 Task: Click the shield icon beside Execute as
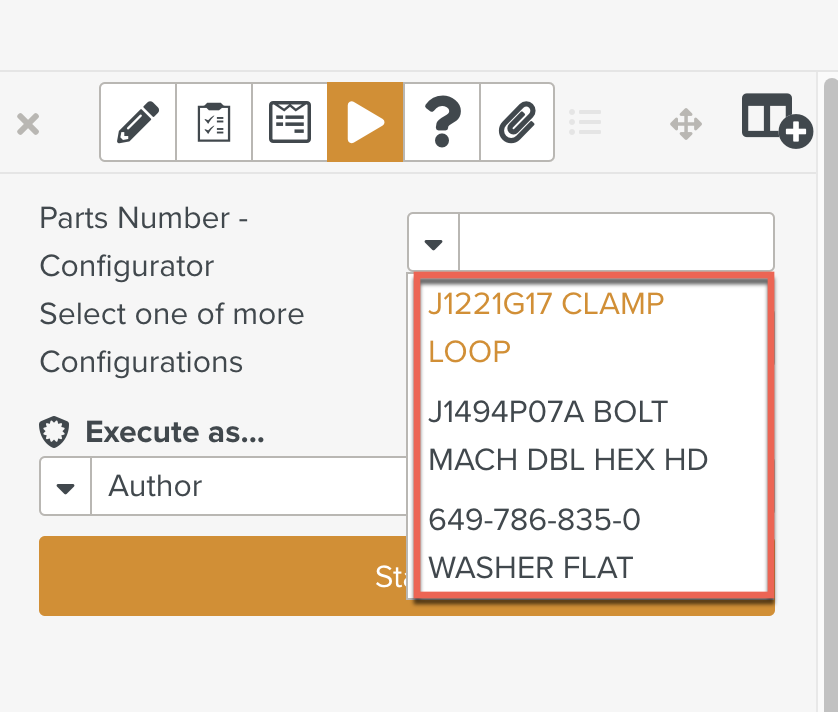pos(54,432)
